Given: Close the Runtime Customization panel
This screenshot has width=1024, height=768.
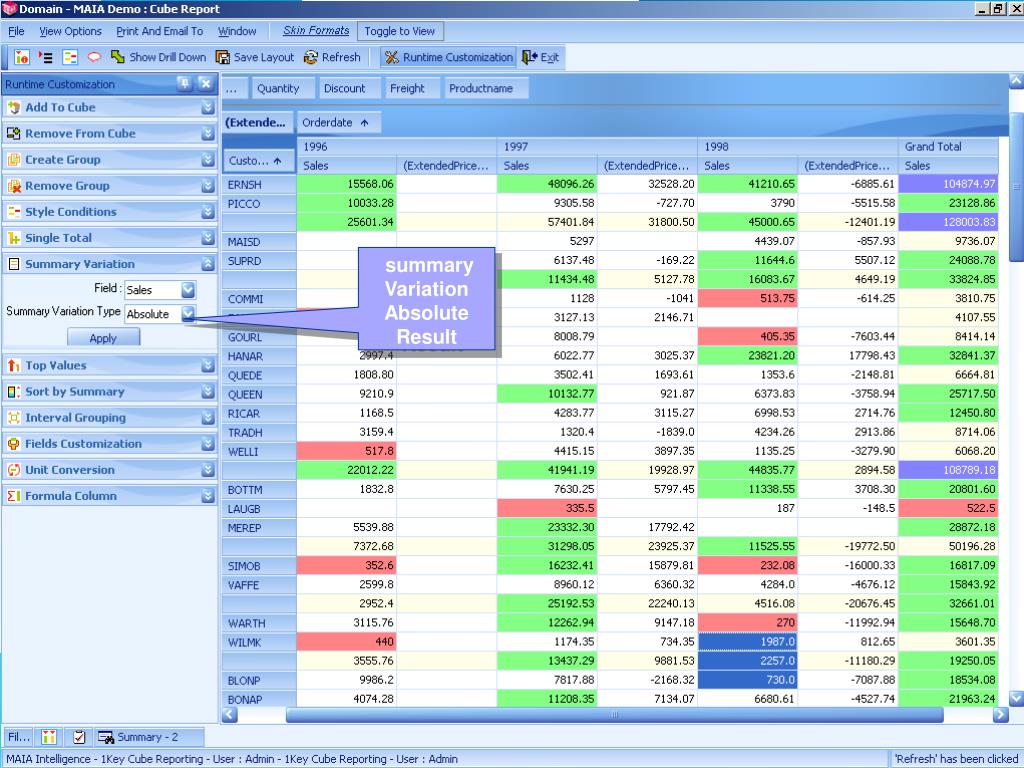Looking at the screenshot, I should [204, 84].
